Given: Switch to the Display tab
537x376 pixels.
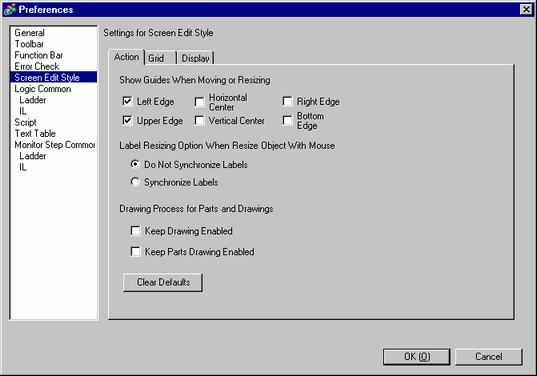Looking at the screenshot, I should pyautogui.click(x=195, y=58).
